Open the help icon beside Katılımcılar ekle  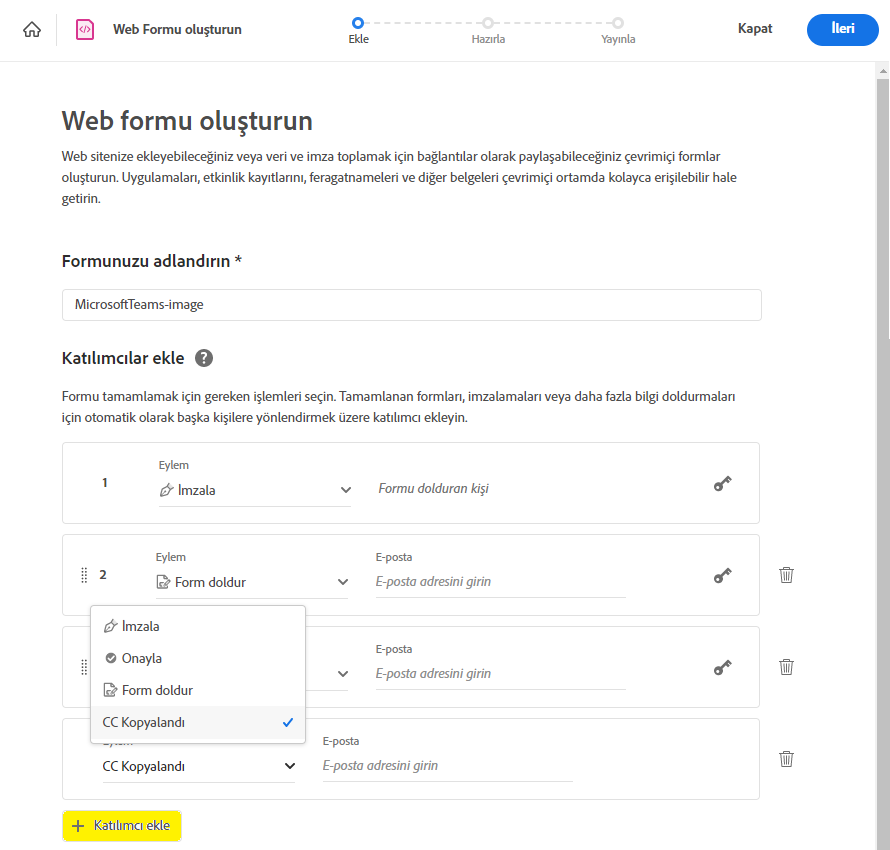[x=204, y=358]
